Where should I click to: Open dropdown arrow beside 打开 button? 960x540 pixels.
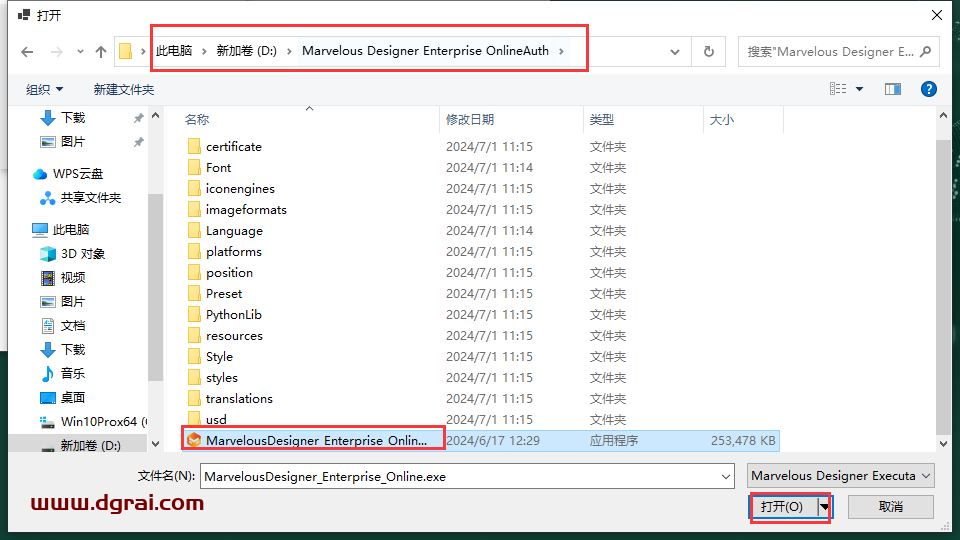(825, 507)
